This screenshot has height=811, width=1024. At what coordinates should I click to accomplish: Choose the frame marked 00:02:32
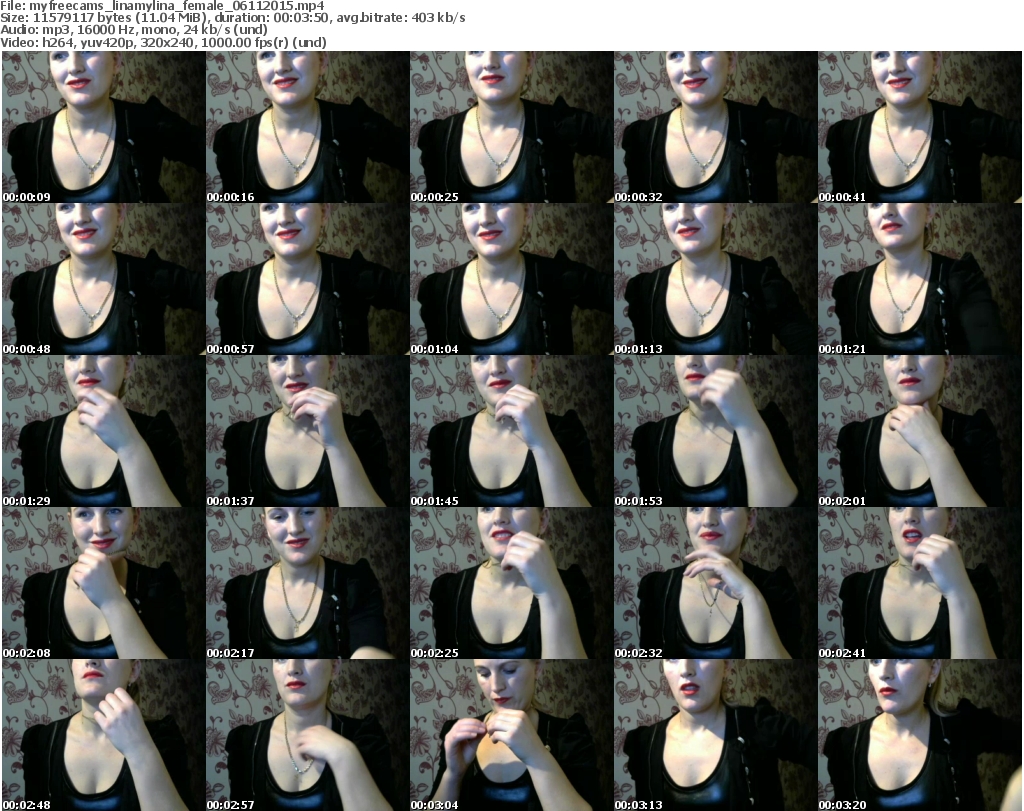716,583
